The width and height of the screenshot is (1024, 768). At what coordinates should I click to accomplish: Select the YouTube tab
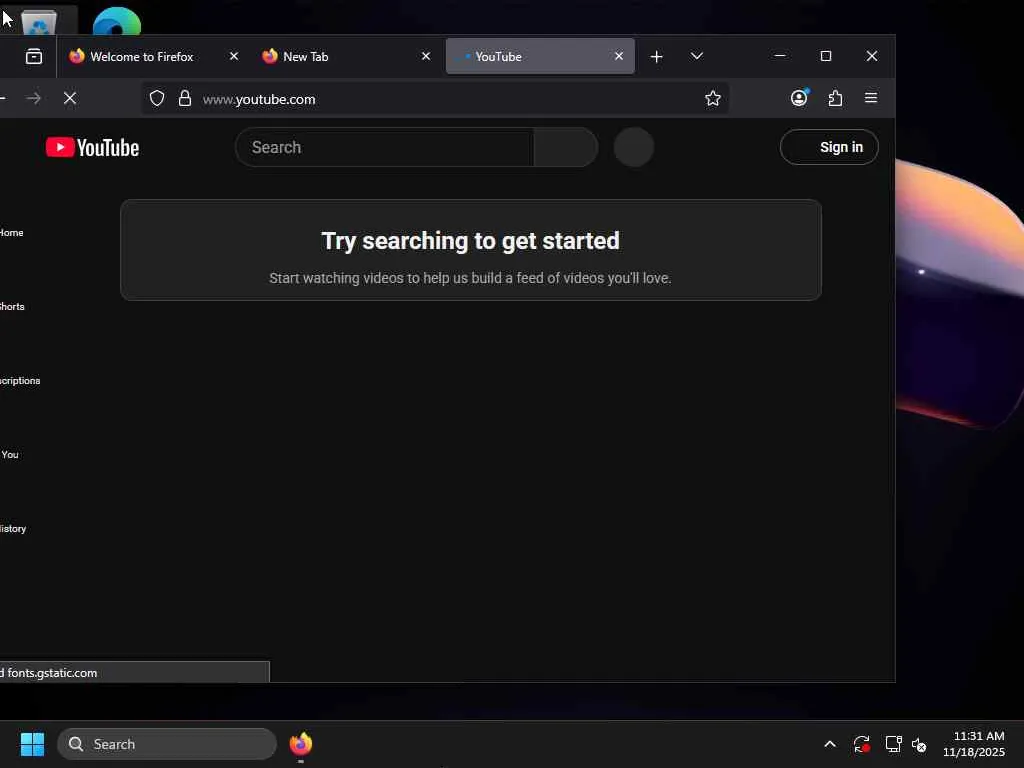point(539,57)
